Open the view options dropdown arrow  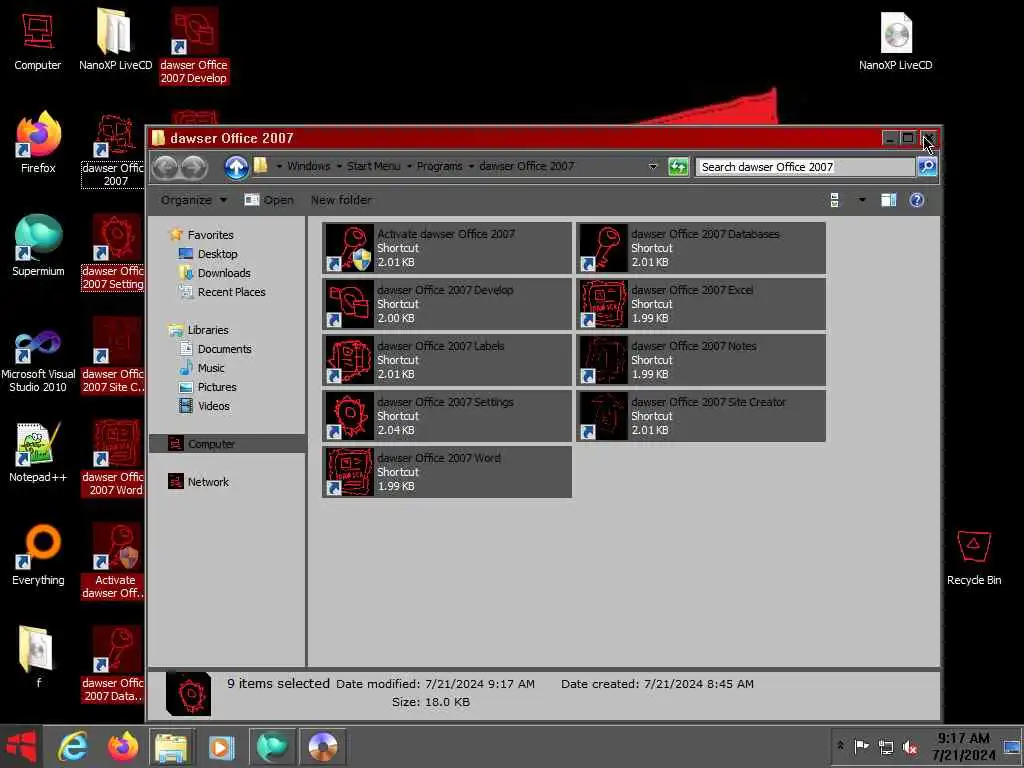point(862,200)
